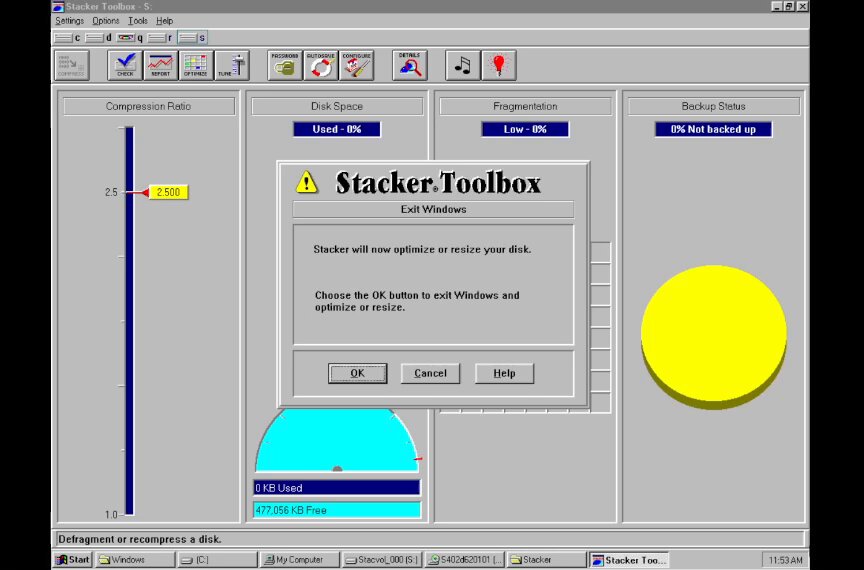Screen dimensions: 864x570
Task: Click the cyan disk space gauge
Action: pyautogui.click(x=337, y=440)
